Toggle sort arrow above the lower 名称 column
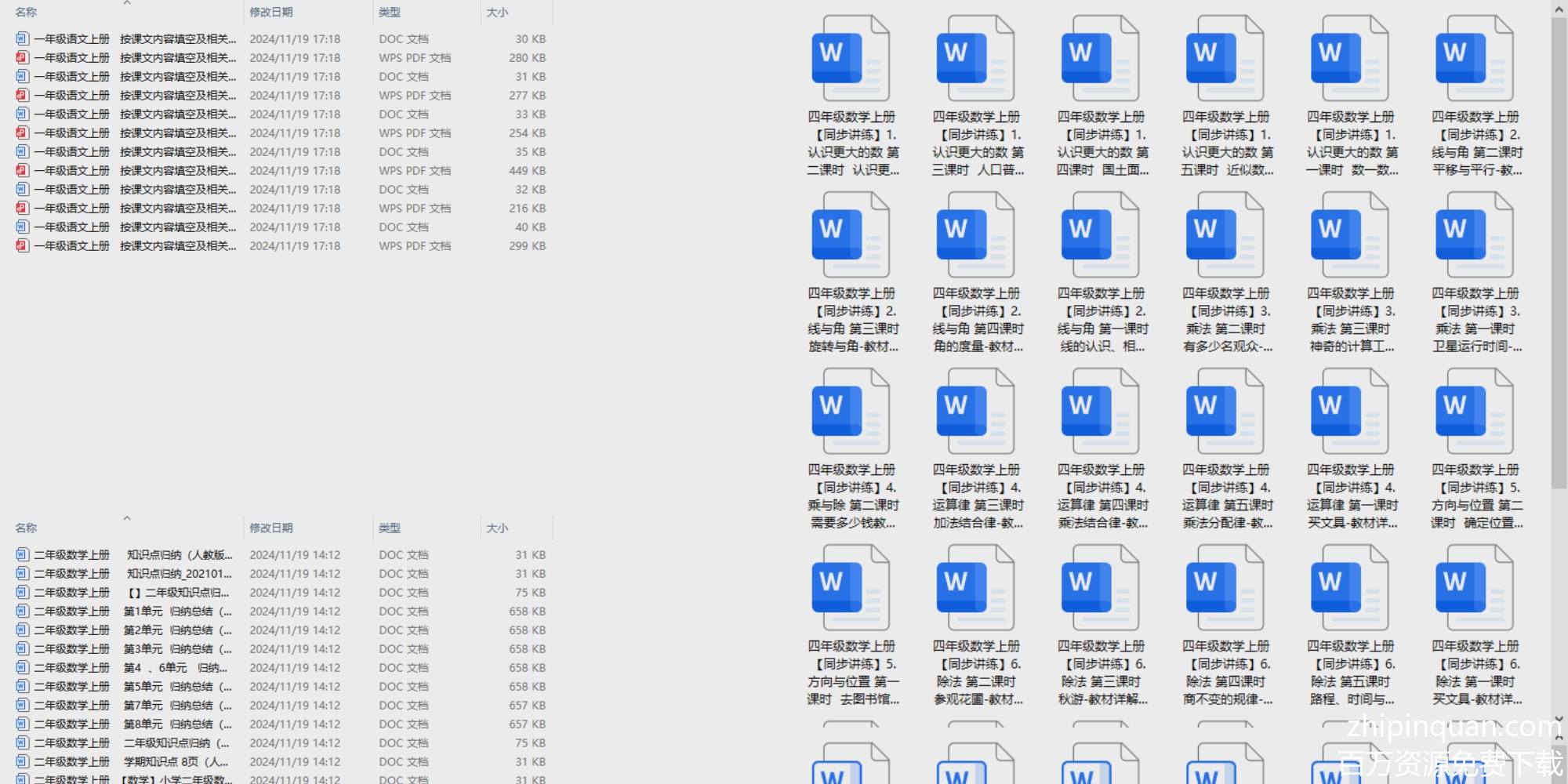The image size is (1568, 784). [127, 518]
